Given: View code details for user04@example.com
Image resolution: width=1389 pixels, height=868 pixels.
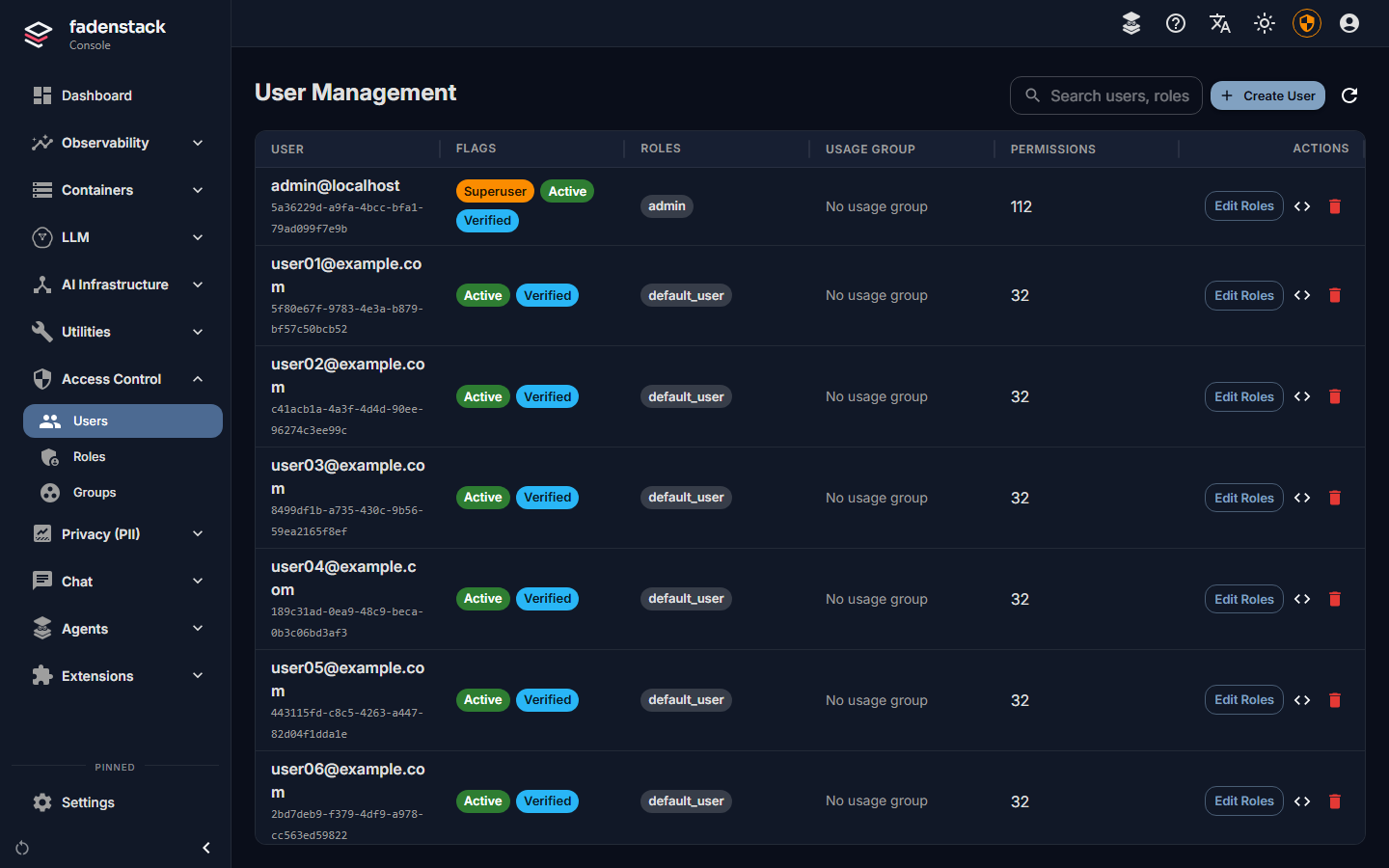Looking at the screenshot, I should click(1302, 599).
